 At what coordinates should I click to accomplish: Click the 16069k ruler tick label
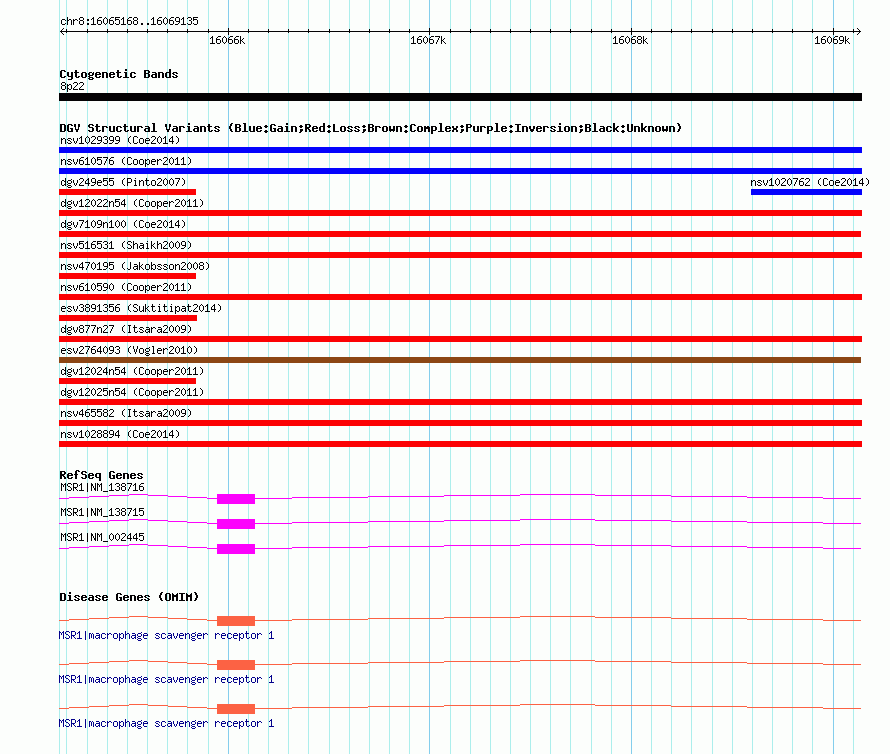click(x=832, y=40)
